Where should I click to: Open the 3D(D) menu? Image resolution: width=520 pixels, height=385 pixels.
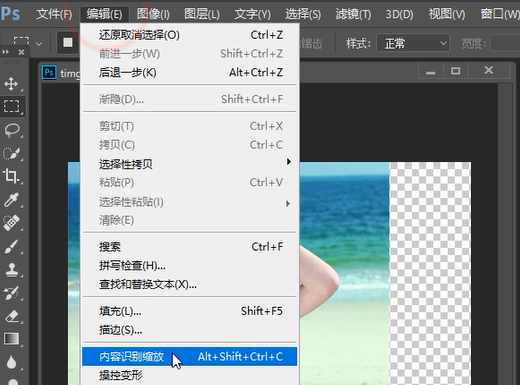click(x=399, y=14)
